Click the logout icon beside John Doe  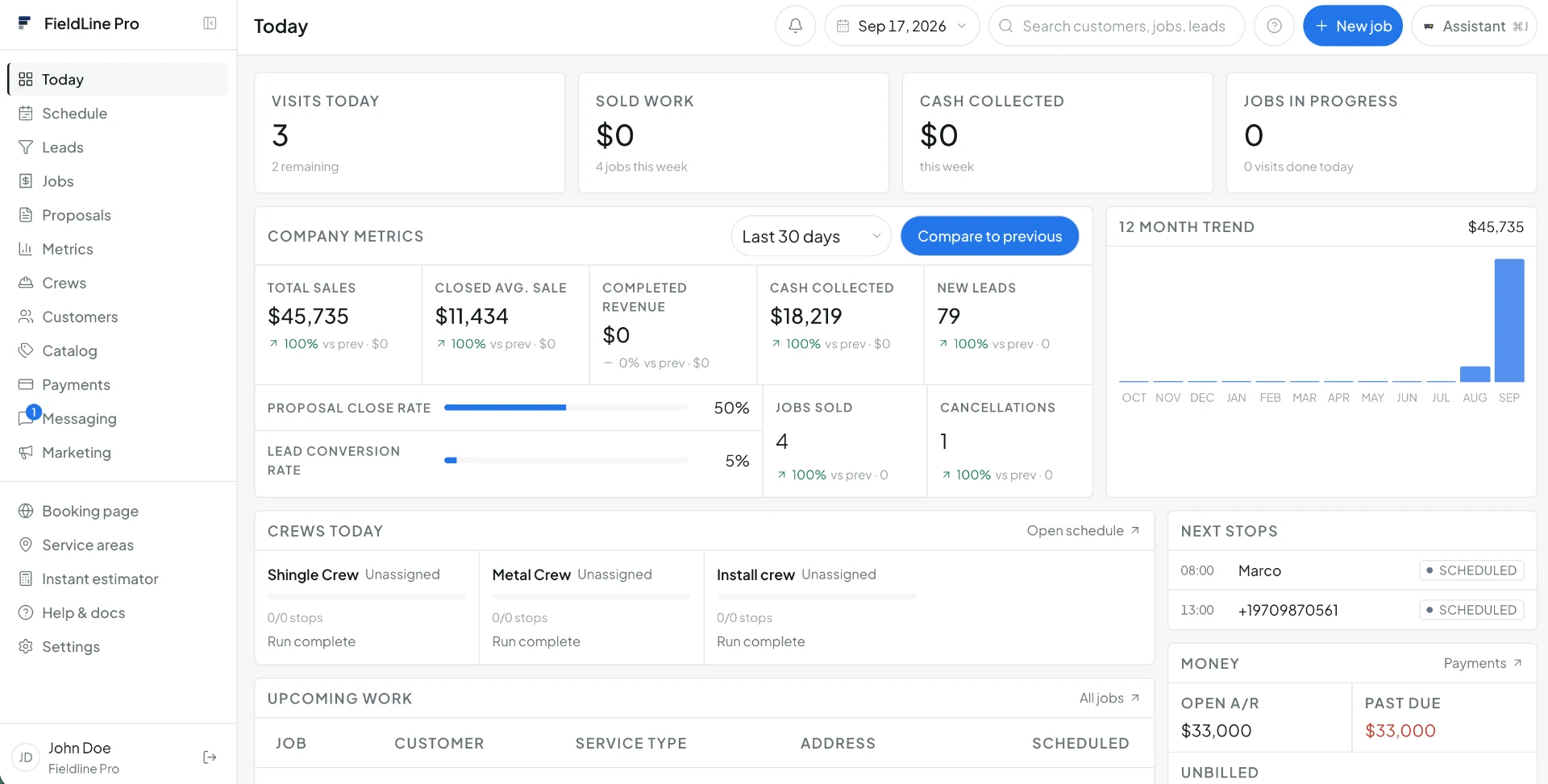210,757
